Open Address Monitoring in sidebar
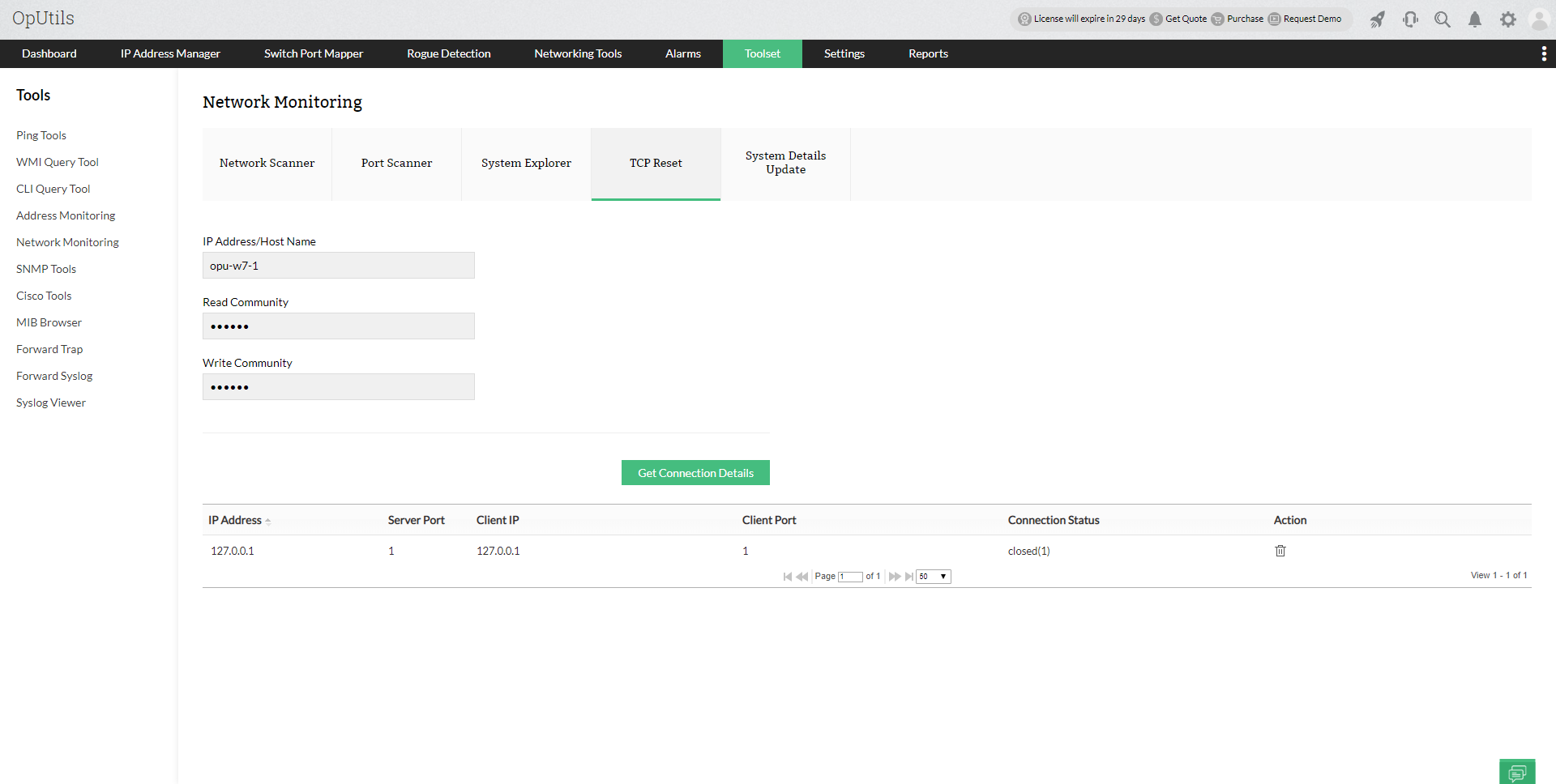Screen dimensions: 1556x784 (66, 215)
